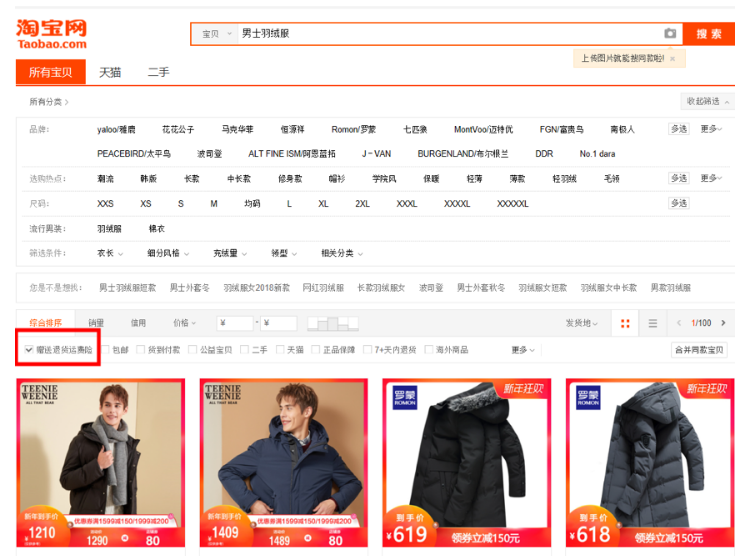Switch to grid view icon

click(x=625, y=323)
